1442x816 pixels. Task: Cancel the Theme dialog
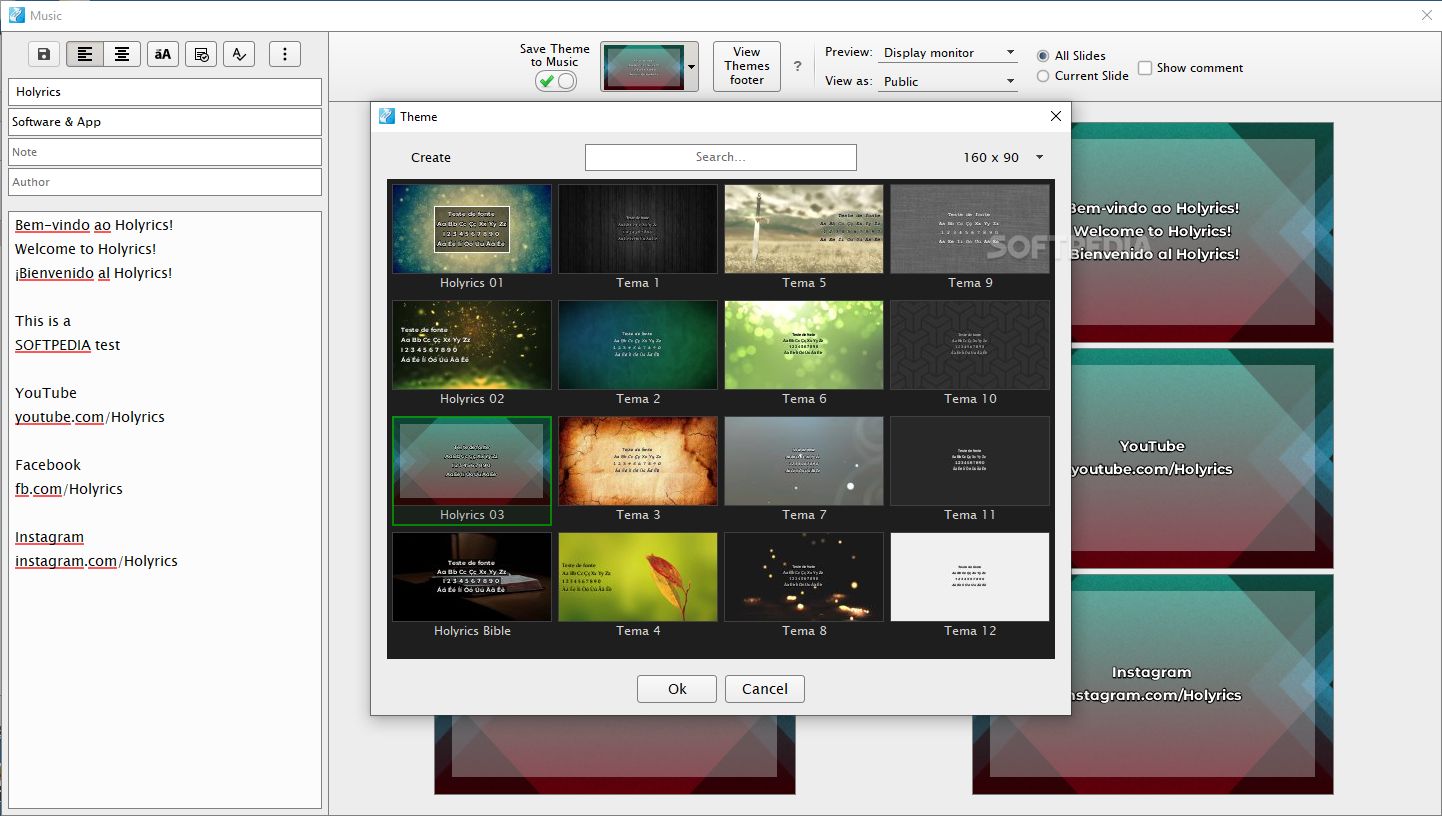[765, 689]
